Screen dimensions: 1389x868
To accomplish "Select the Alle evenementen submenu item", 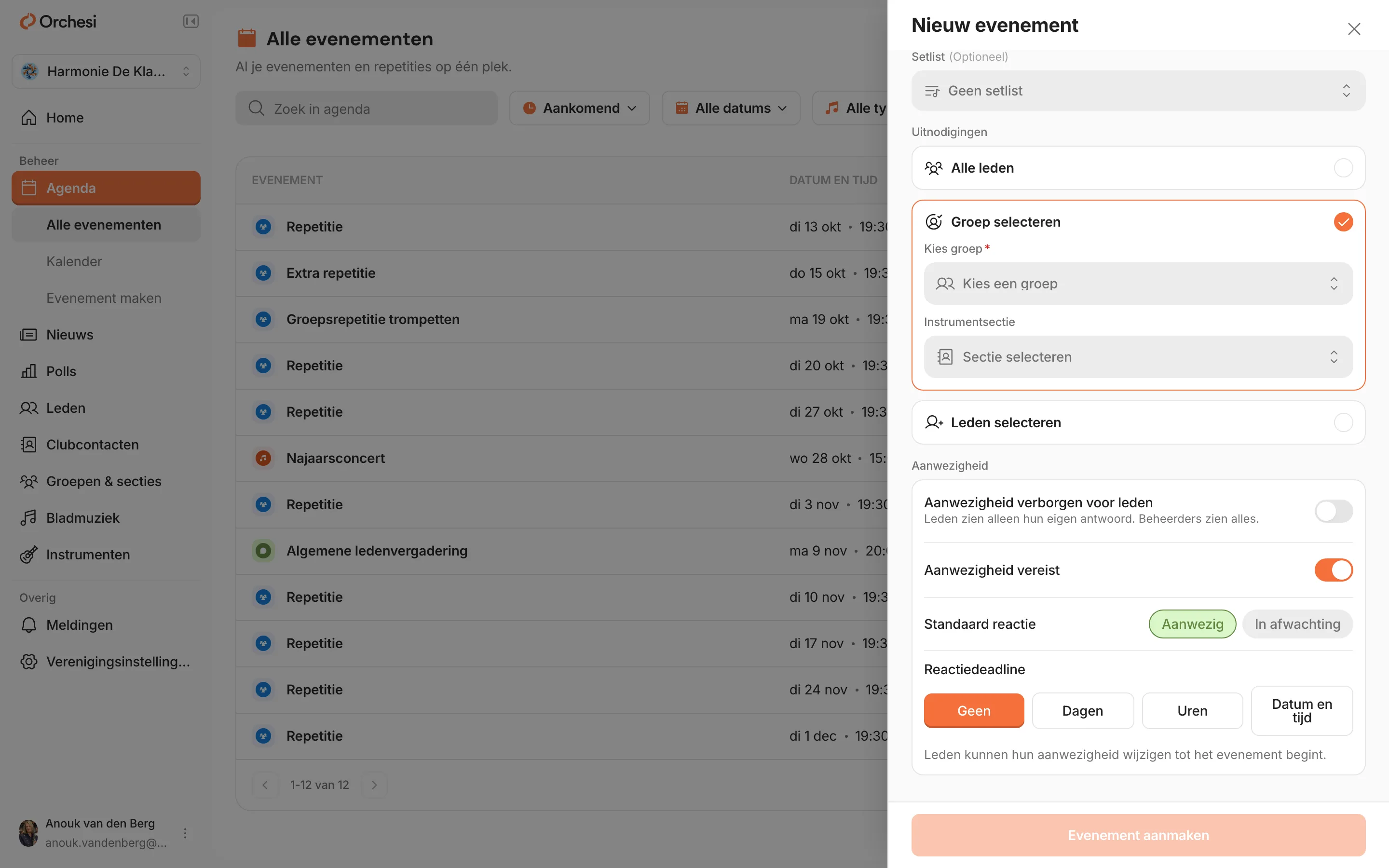I will coord(106,225).
